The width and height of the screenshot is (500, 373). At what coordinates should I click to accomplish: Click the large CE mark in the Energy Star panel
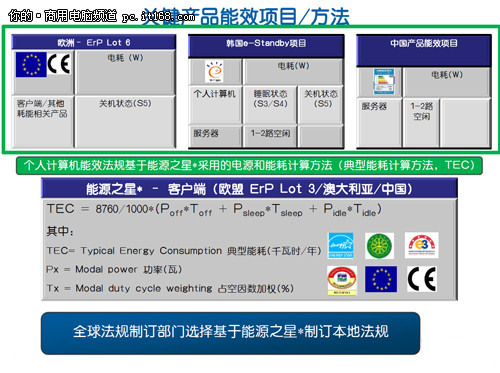pyautogui.click(x=422, y=279)
